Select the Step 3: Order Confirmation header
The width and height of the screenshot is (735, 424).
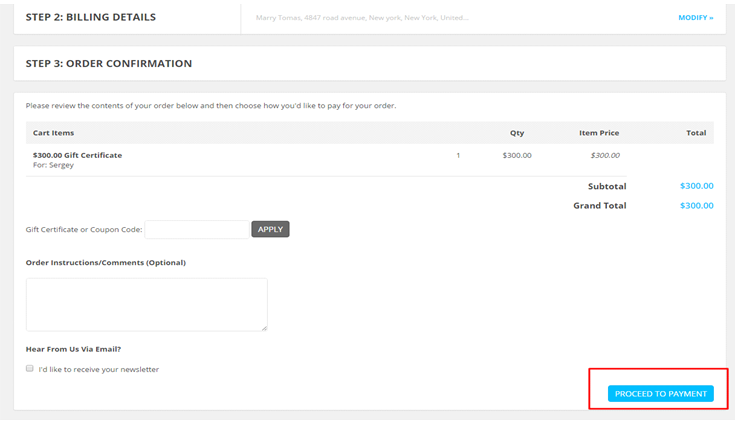click(x=109, y=63)
